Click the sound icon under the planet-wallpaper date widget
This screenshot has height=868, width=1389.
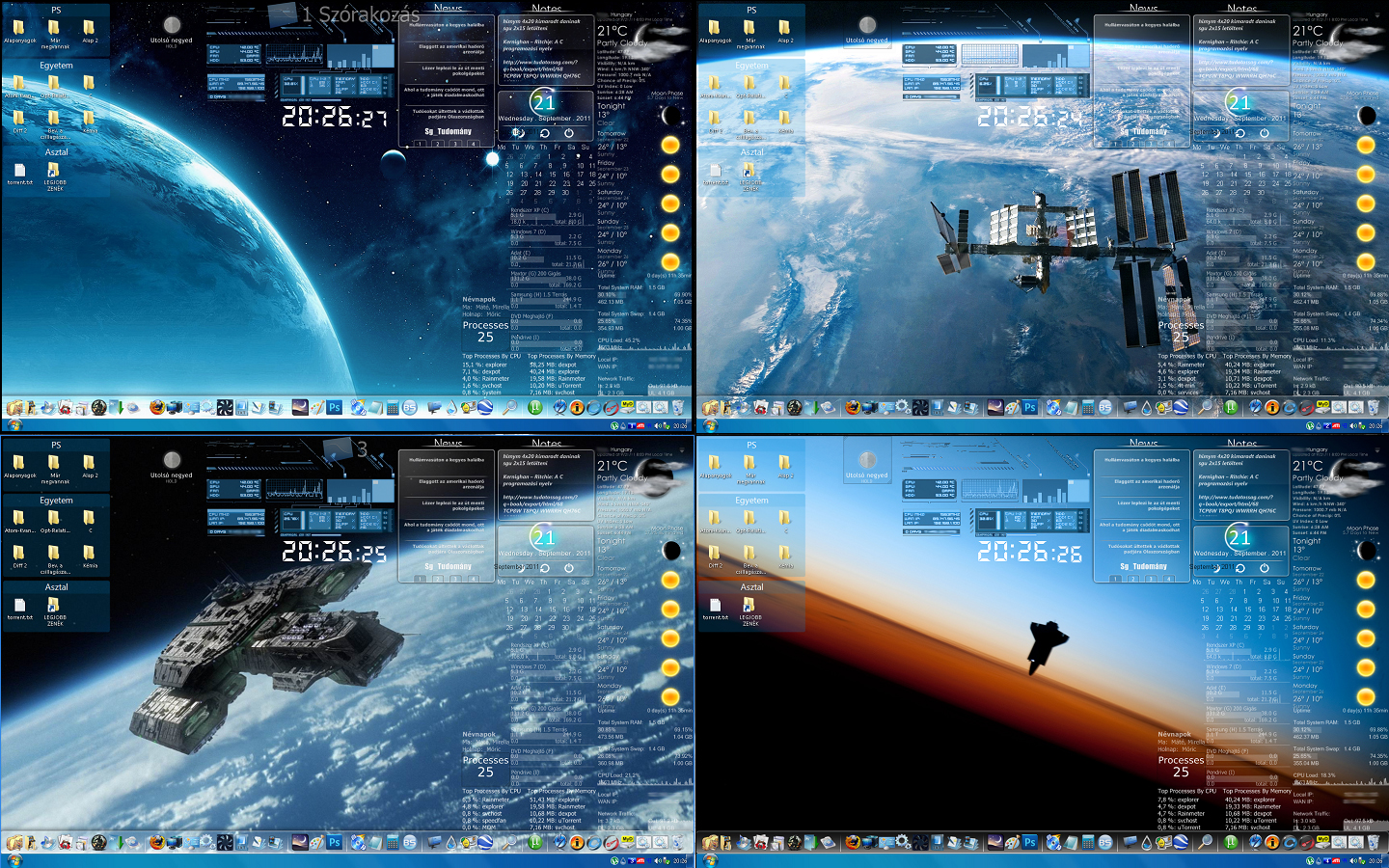pos(519,133)
